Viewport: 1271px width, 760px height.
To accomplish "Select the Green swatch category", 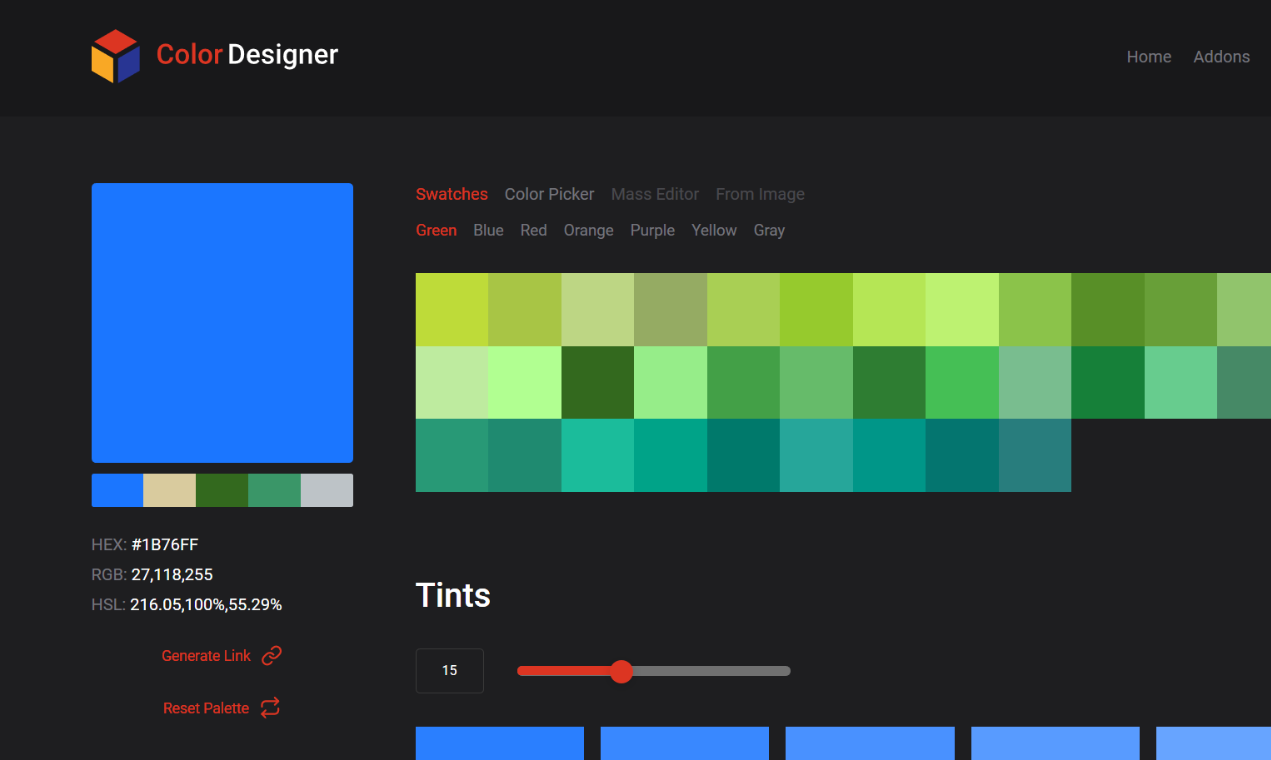I will coord(436,230).
